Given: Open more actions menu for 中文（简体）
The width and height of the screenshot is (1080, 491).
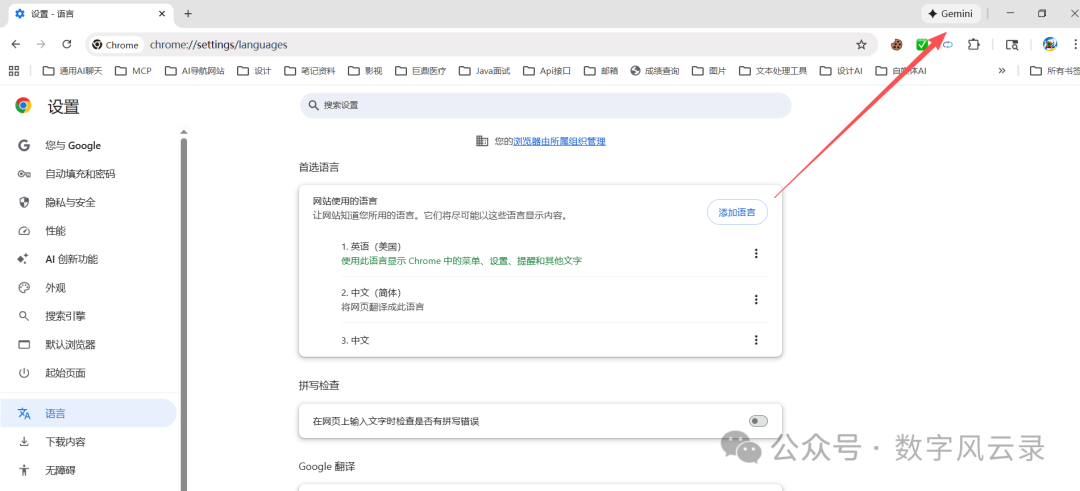Looking at the screenshot, I should (756, 300).
